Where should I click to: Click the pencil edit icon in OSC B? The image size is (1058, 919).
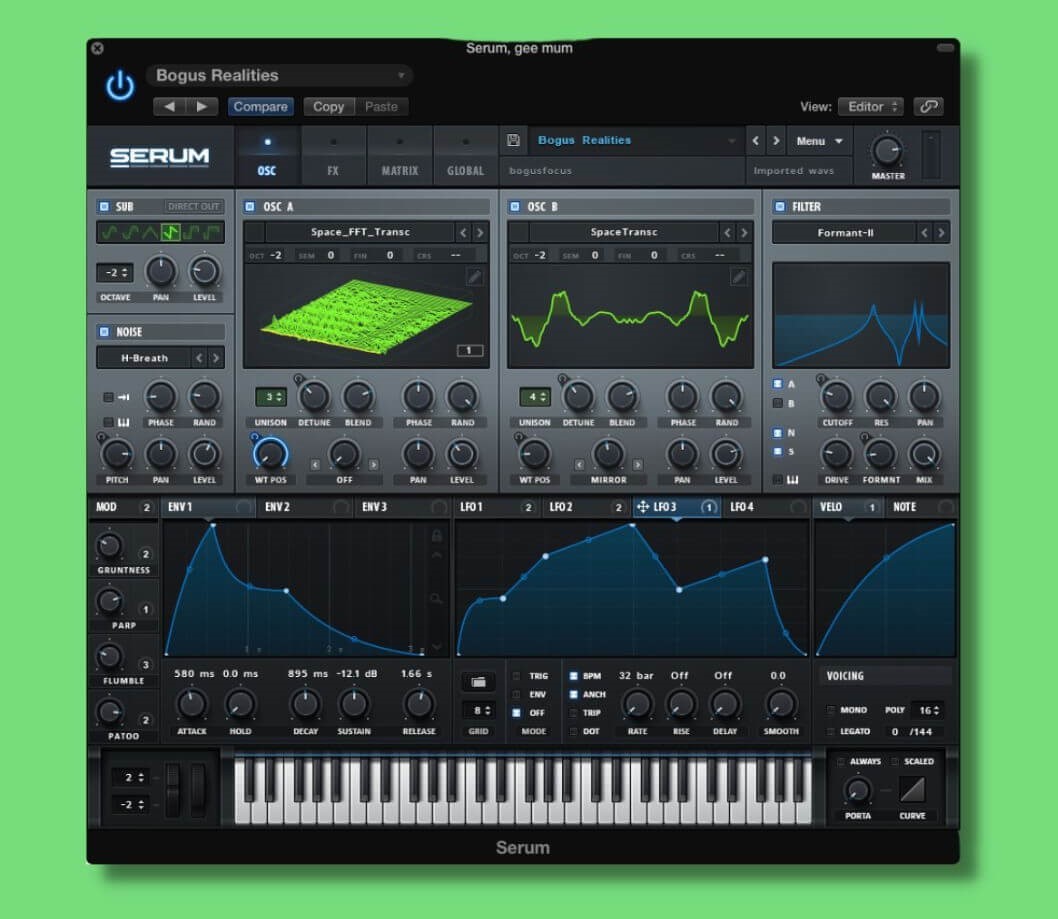pyautogui.click(x=738, y=277)
